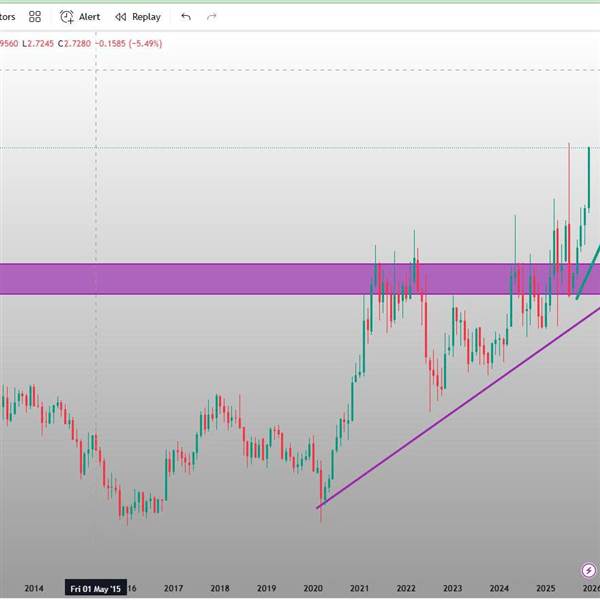600x600 pixels.
Task: Select the purple ascending trendline
Action: 458,407
